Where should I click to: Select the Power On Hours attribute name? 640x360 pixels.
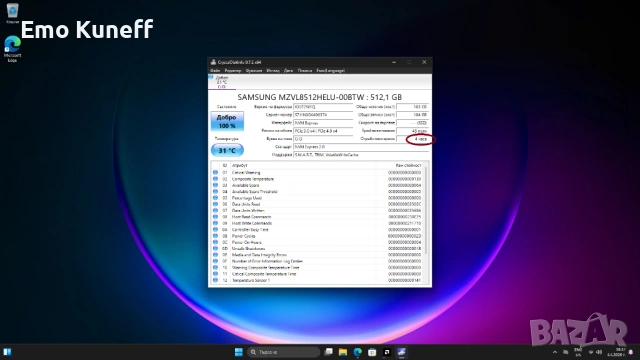point(246,242)
